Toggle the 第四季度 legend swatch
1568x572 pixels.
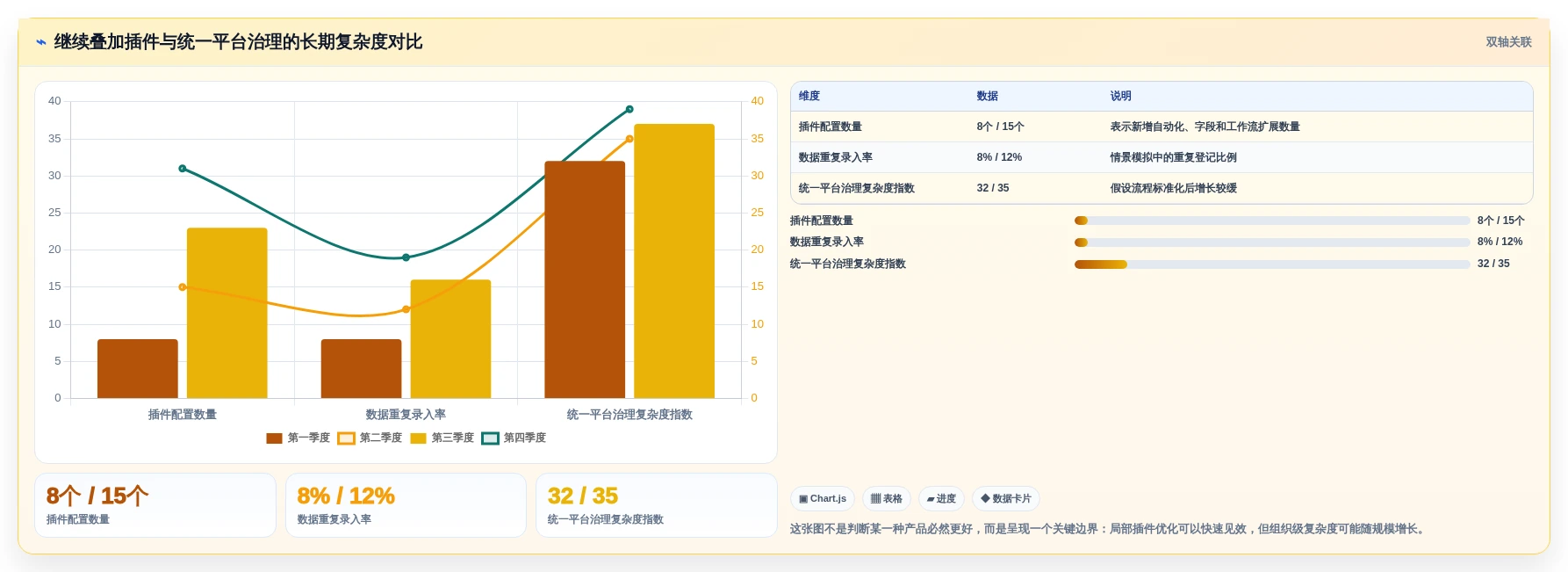pyautogui.click(x=490, y=438)
